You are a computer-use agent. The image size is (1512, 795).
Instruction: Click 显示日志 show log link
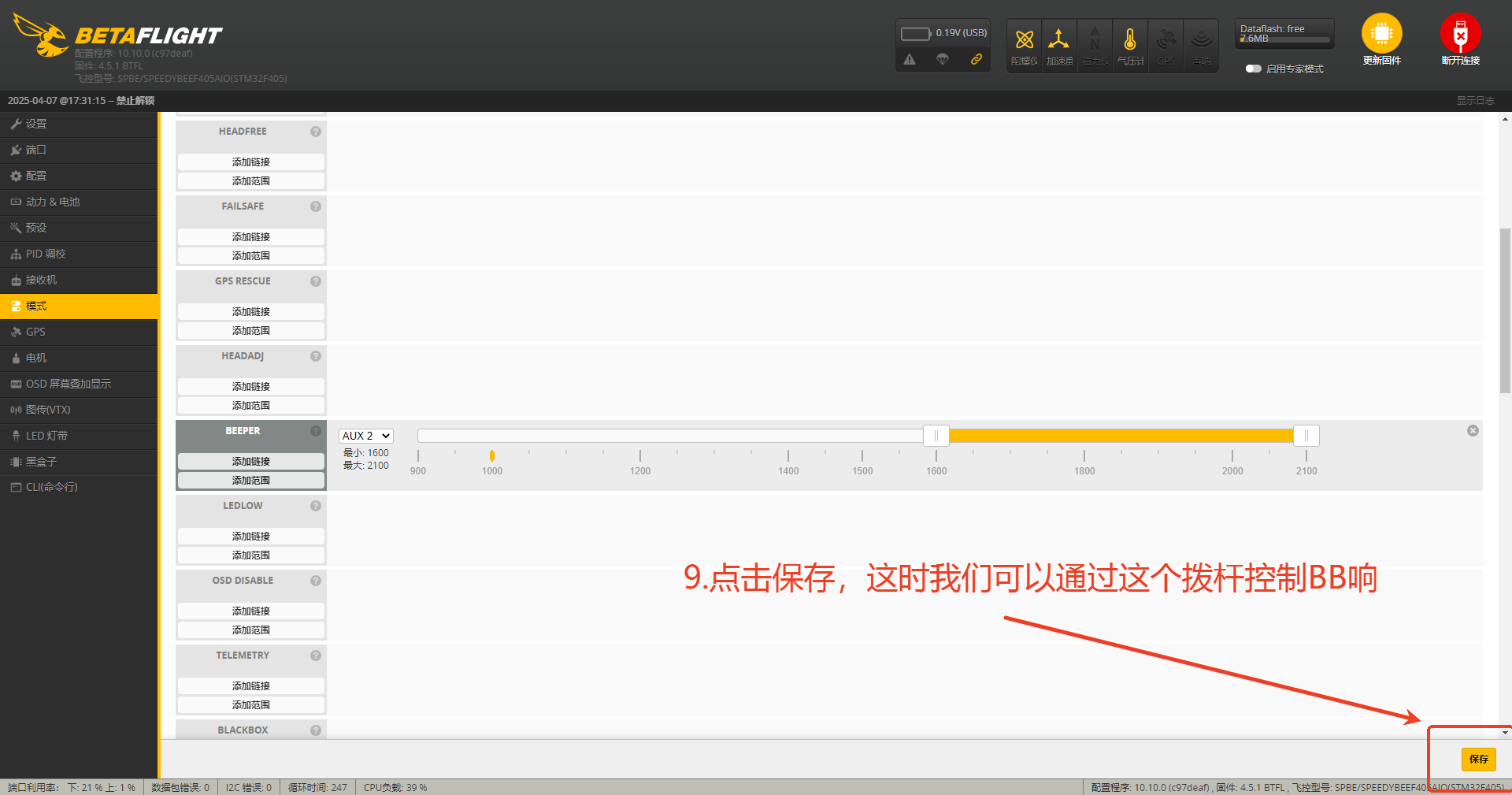tap(1475, 101)
